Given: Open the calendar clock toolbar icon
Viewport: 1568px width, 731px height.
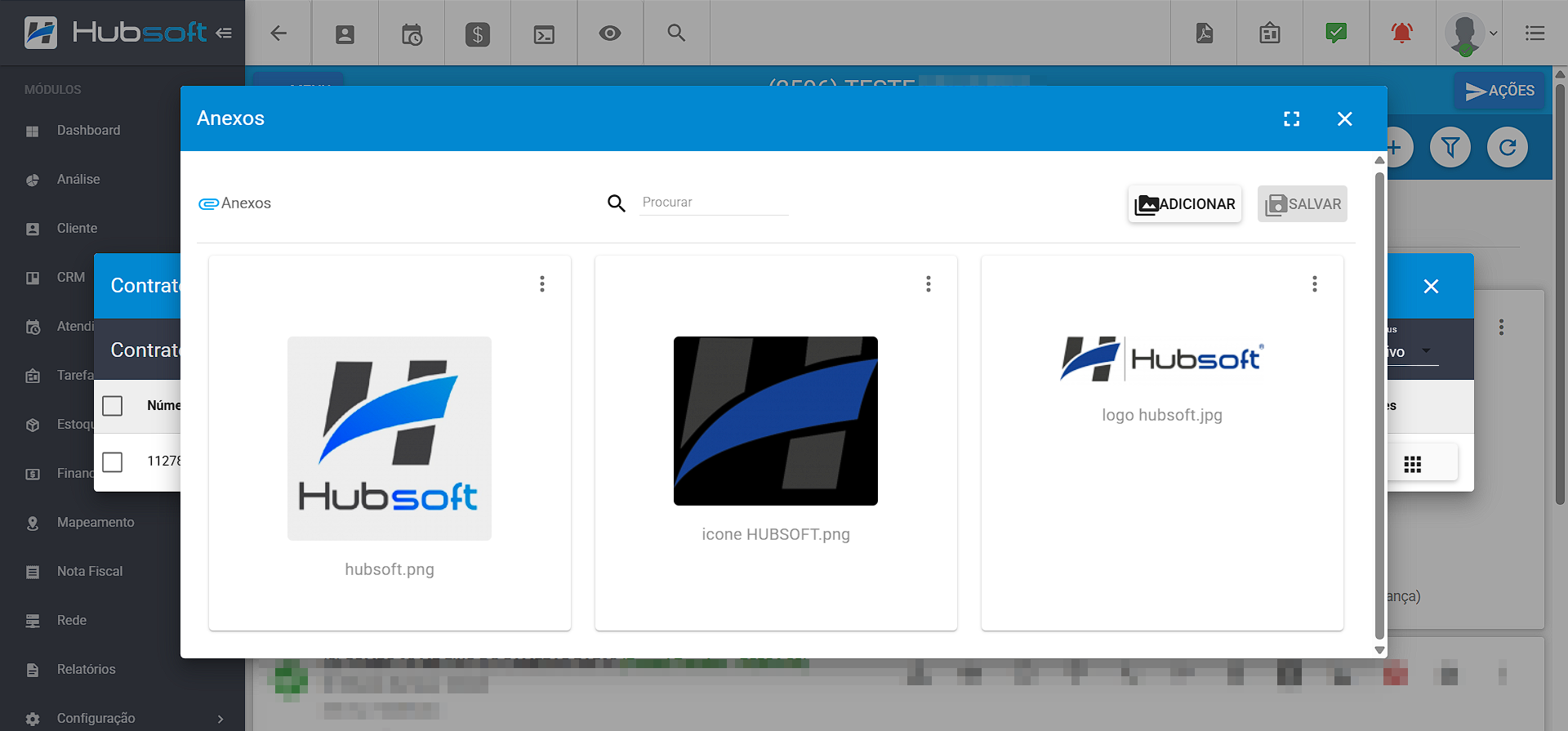Looking at the screenshot, I should (412, 33).
